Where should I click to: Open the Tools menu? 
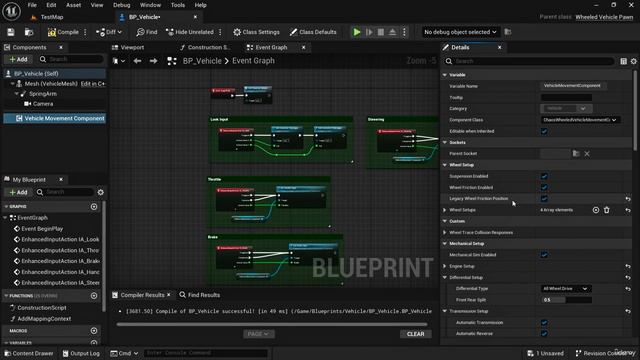click(x=178, y=5)
